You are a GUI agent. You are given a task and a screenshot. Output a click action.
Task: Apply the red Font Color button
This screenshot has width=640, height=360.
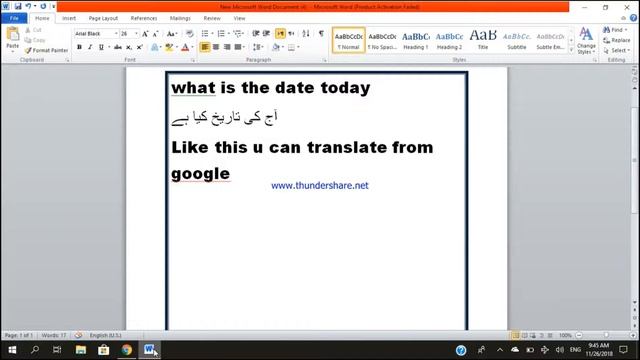[185, 47]
